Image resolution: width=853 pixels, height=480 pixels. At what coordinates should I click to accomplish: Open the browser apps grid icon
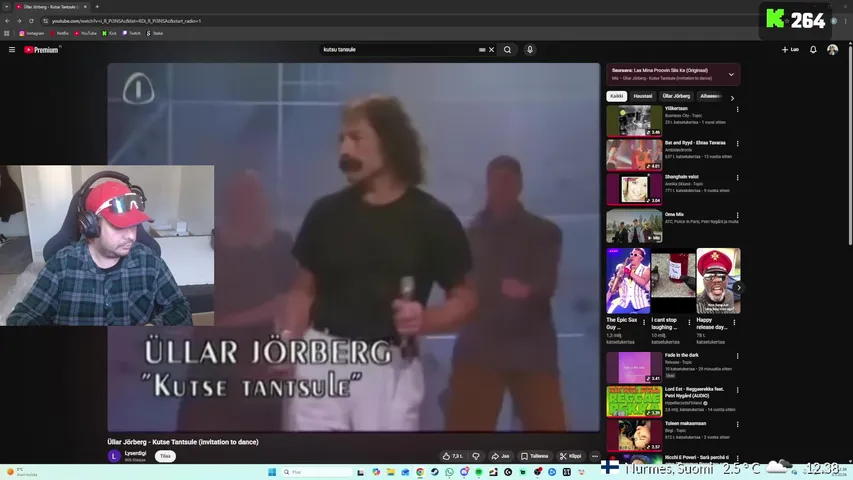7,33
